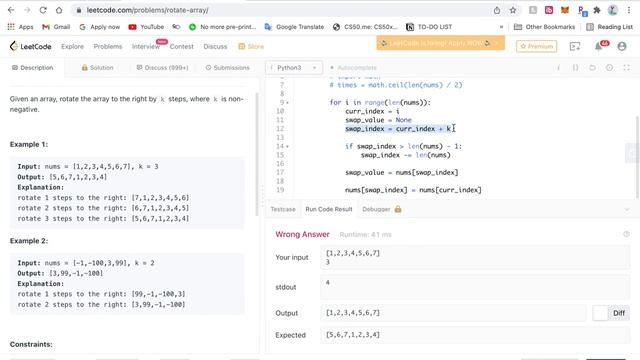640x360 pixels.
Task: Toggle the Autocomplete option
Action: pos(353,68)
